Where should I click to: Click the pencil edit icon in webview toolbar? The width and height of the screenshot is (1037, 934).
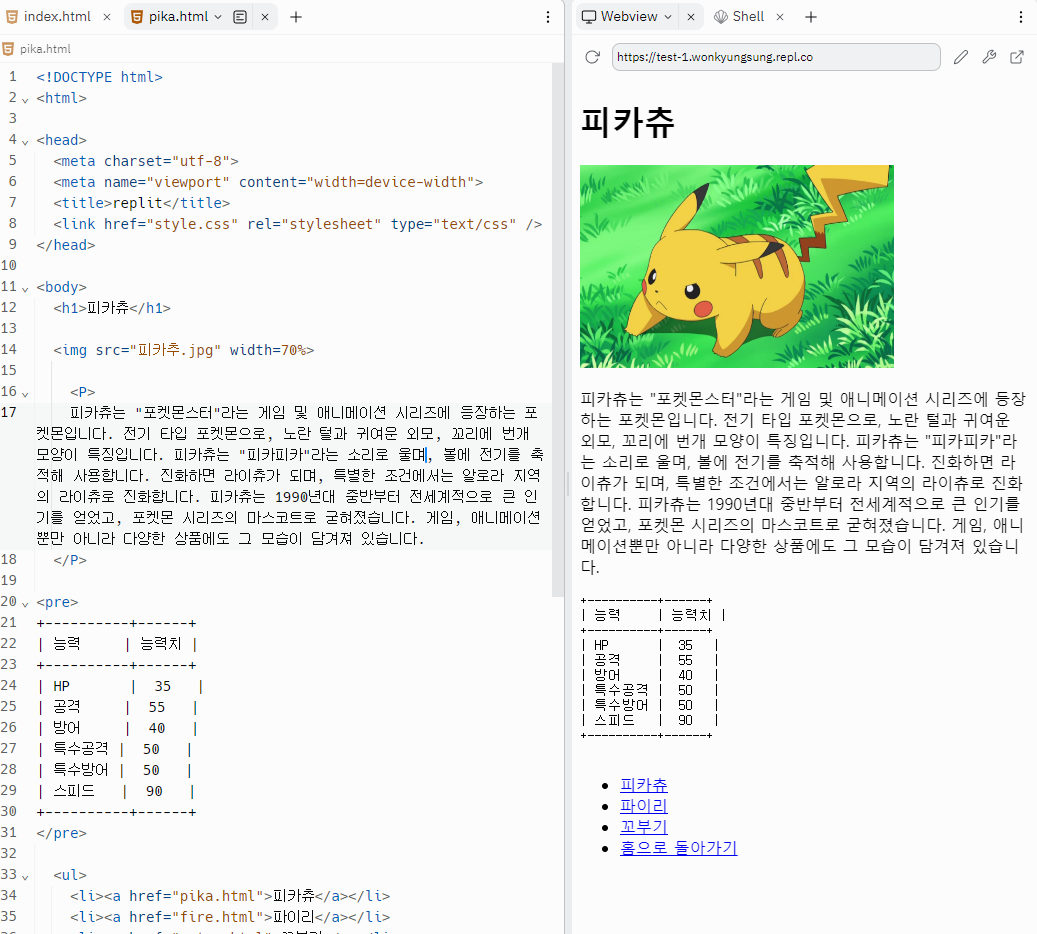961,57
